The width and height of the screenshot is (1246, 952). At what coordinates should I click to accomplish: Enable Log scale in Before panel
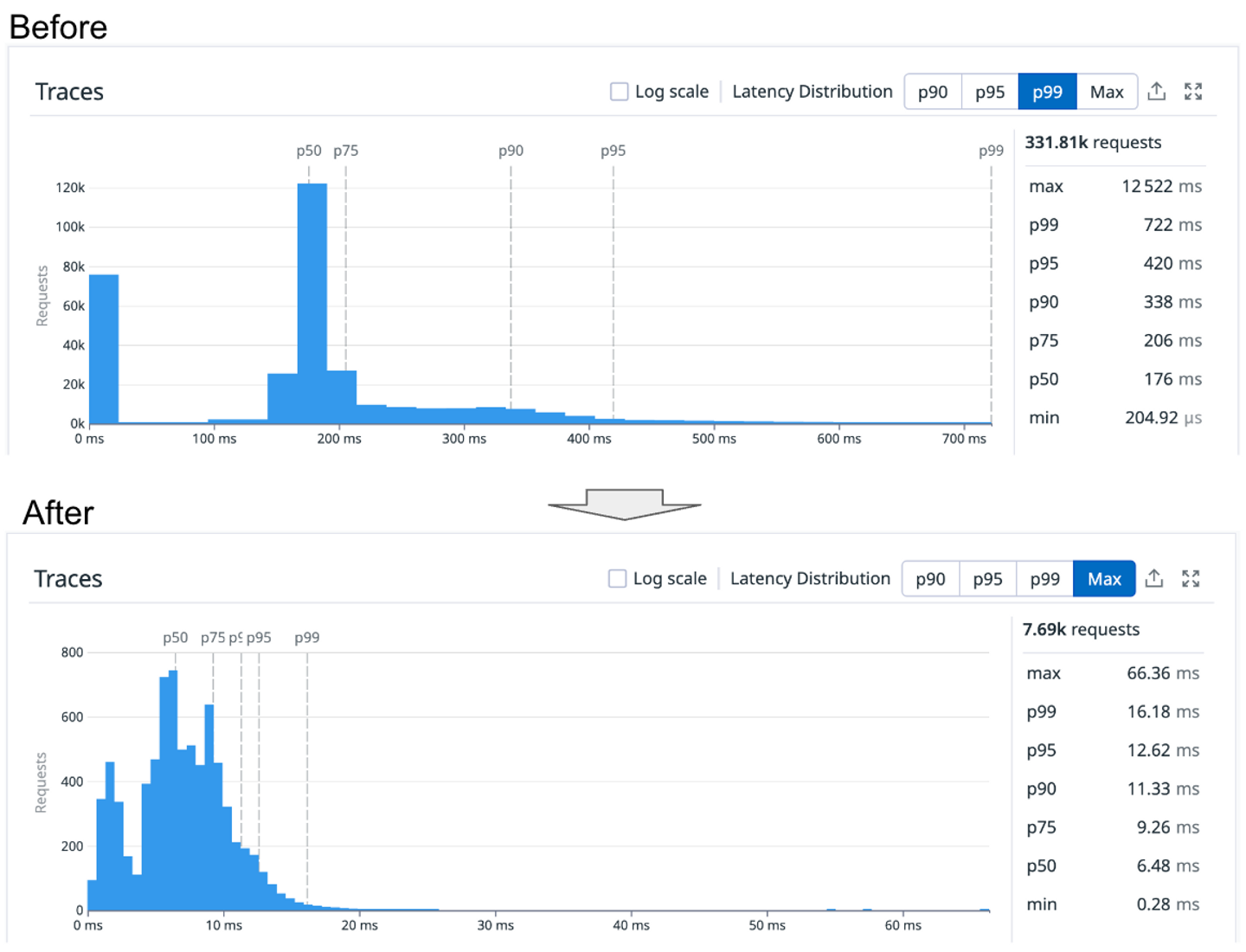tap(620, 92)
